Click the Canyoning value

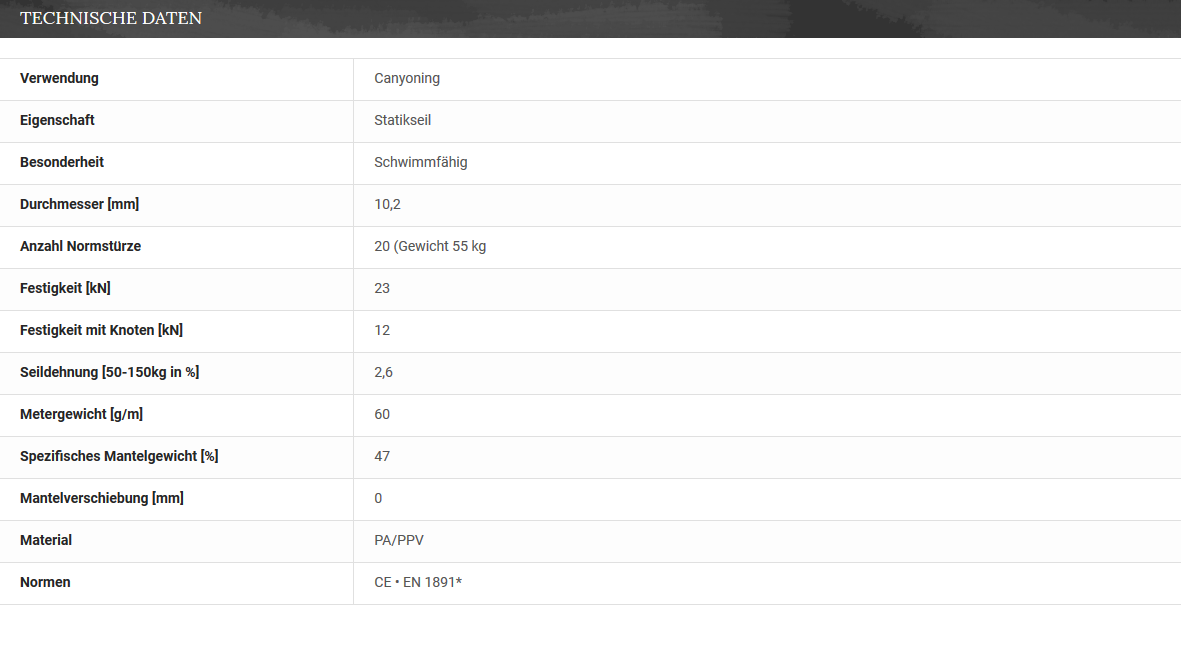407,78
